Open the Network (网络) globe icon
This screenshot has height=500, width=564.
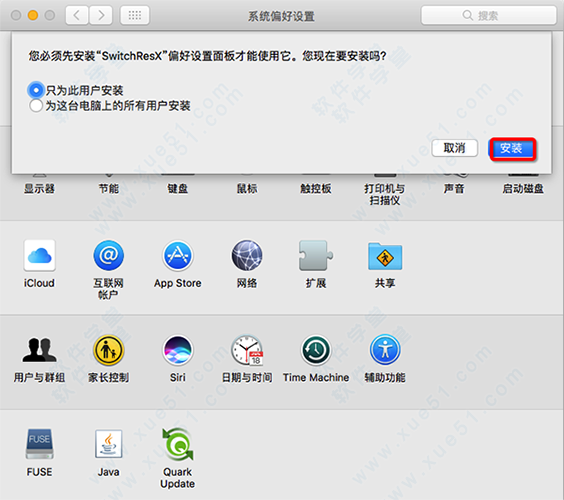pyautogui.click(x=247, y=255)
